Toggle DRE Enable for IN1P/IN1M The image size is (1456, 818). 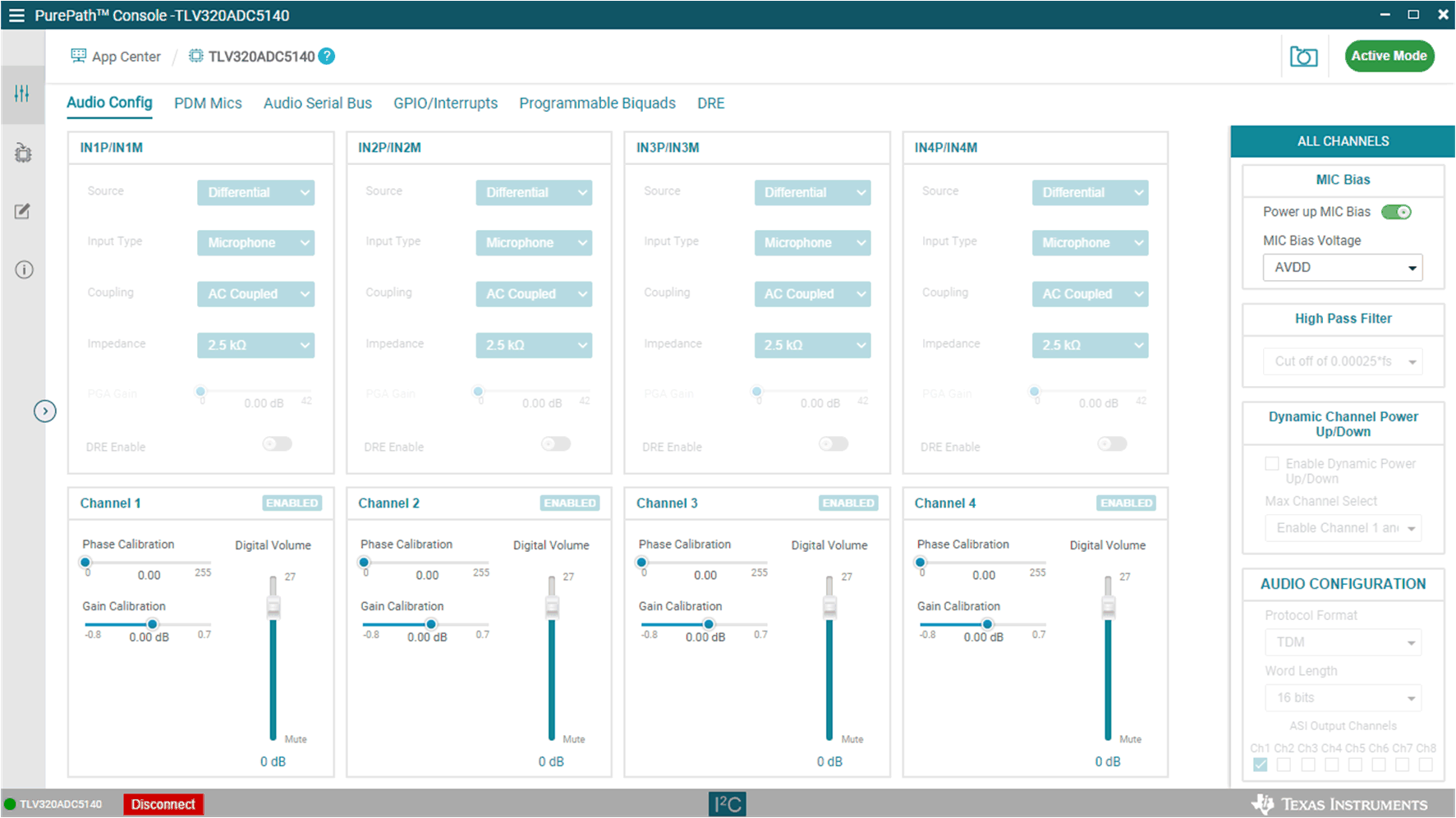[278, 444]
